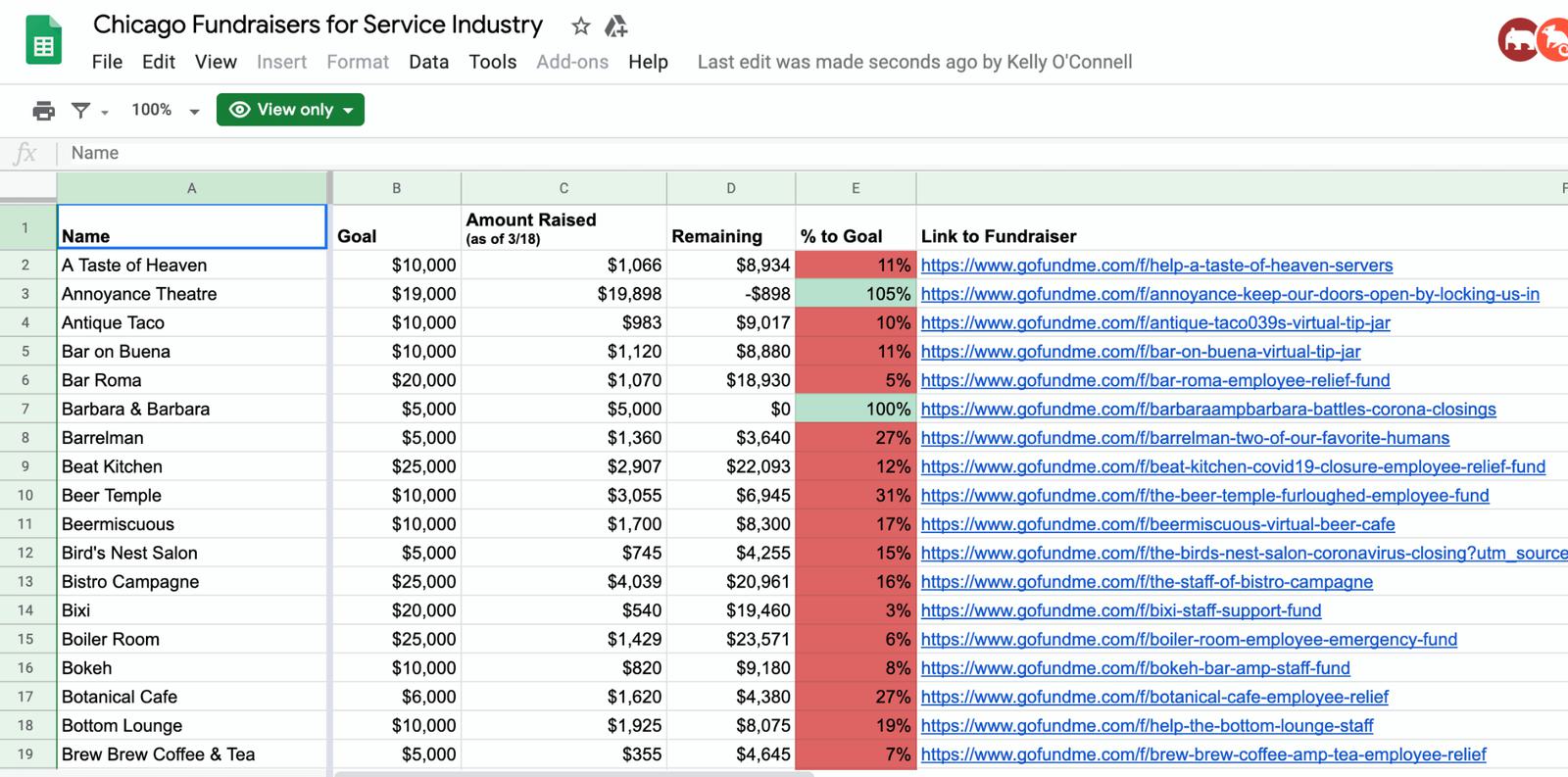
Task: Open the Data menu
Action: 428,62
